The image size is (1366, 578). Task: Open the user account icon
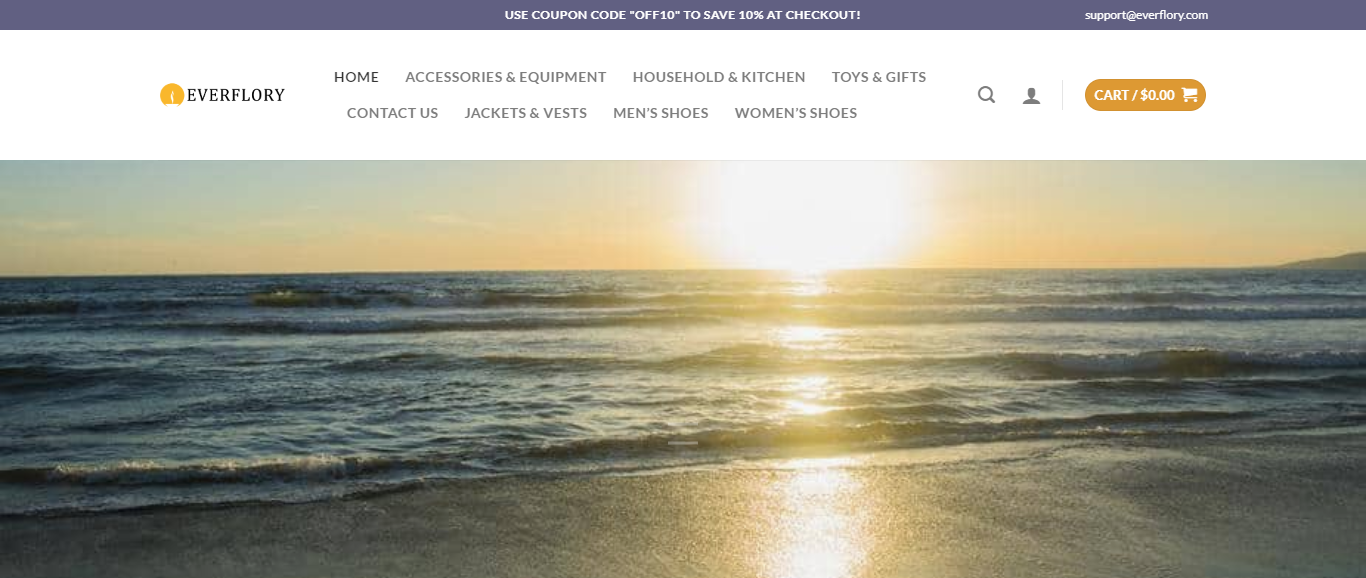1031,96
